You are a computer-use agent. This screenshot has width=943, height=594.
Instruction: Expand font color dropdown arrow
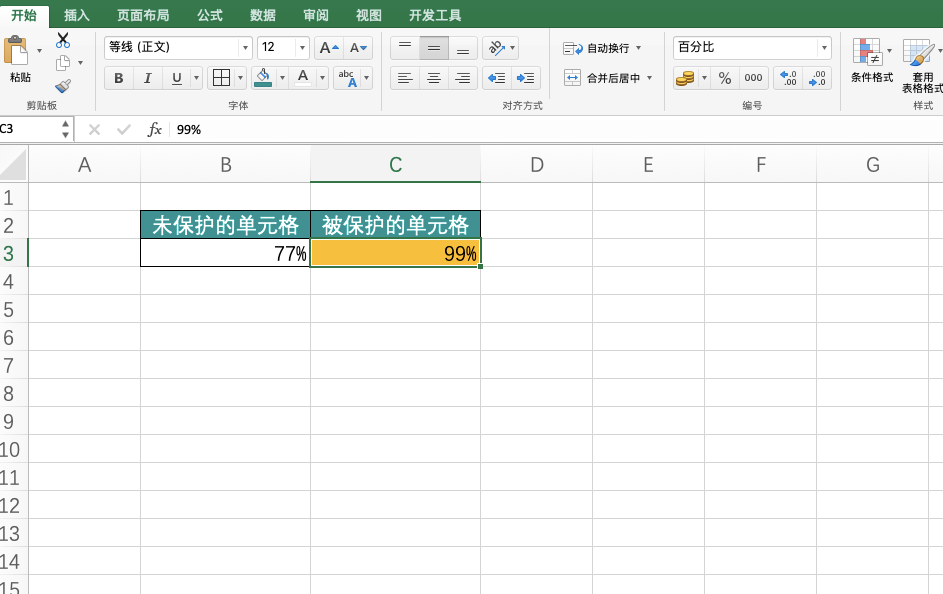tap(322, 78)
